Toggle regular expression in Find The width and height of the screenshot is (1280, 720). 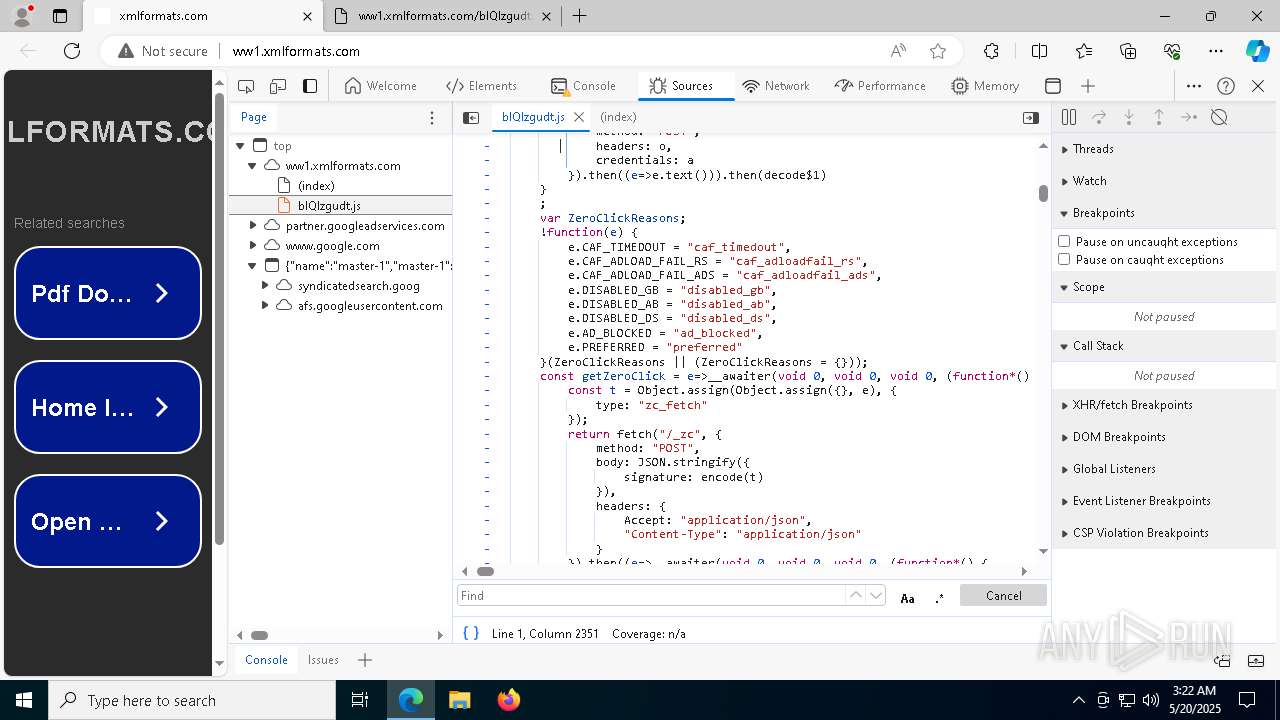click(939, 598)
